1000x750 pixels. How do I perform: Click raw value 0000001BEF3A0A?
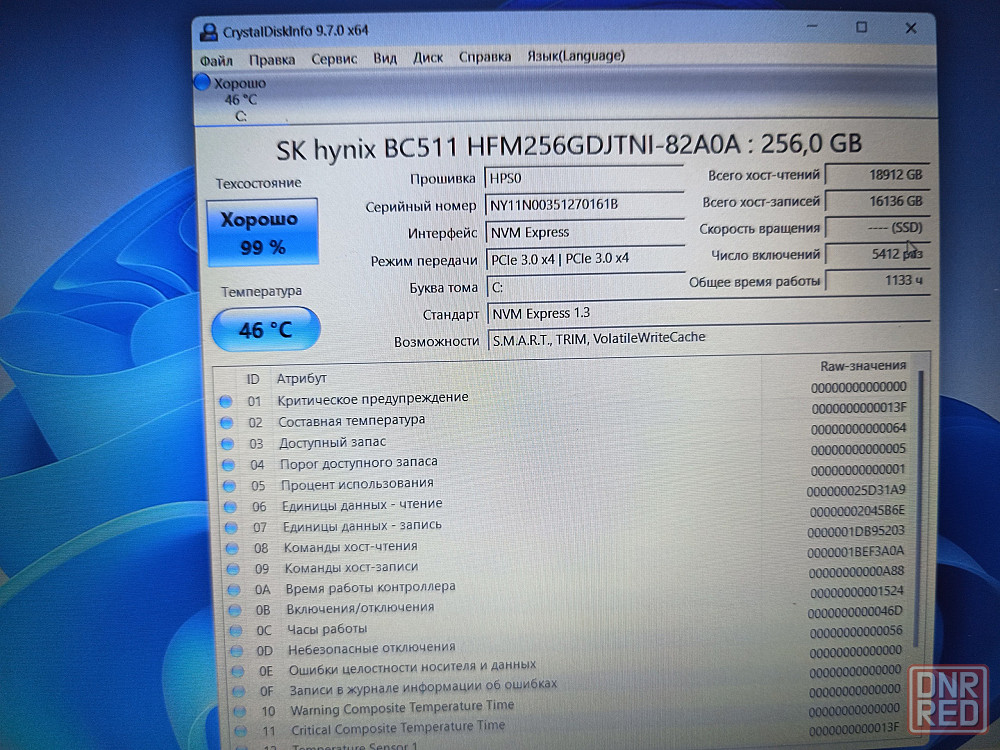coord(856,552)
